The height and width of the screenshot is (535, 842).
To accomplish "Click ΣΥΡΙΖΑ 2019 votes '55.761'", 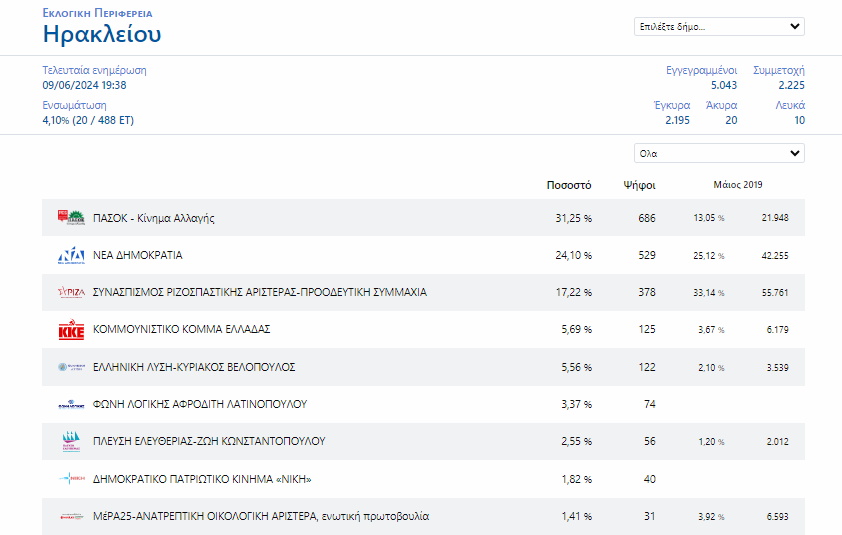I will click(775, 293).
